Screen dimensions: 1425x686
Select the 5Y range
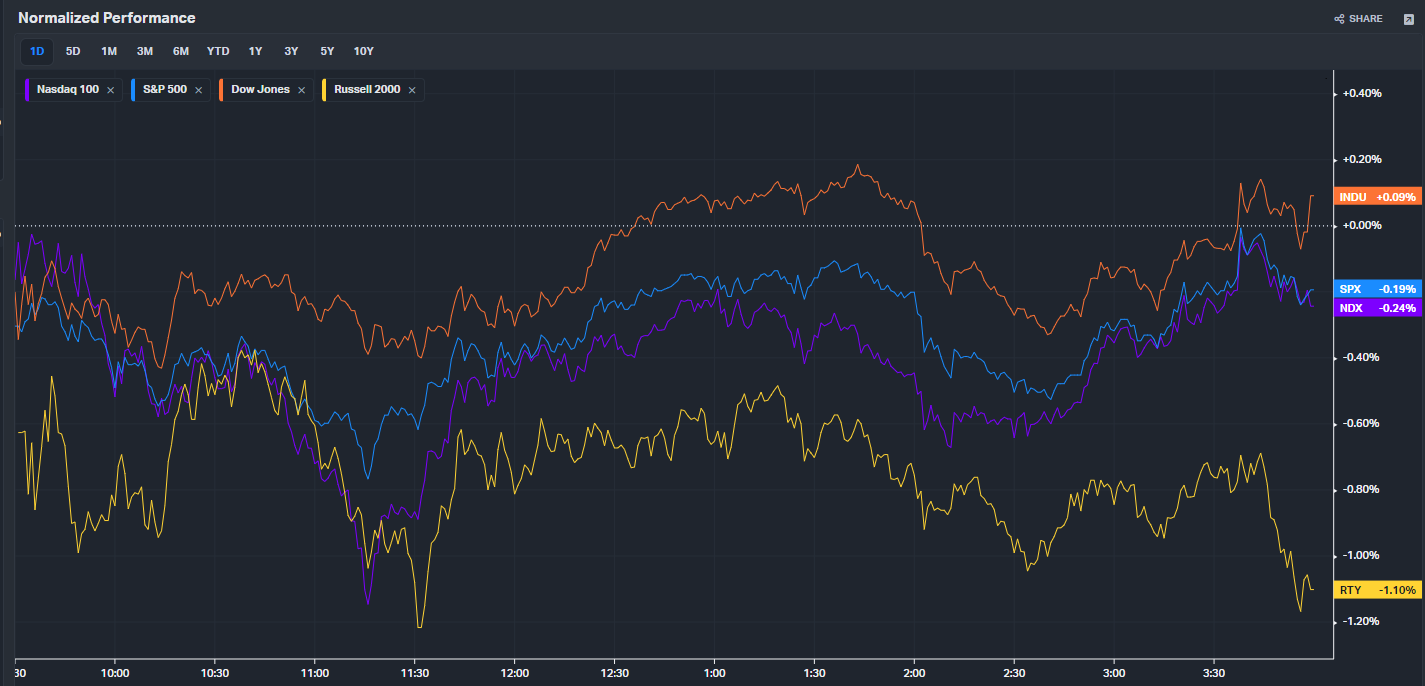point(327,51)
